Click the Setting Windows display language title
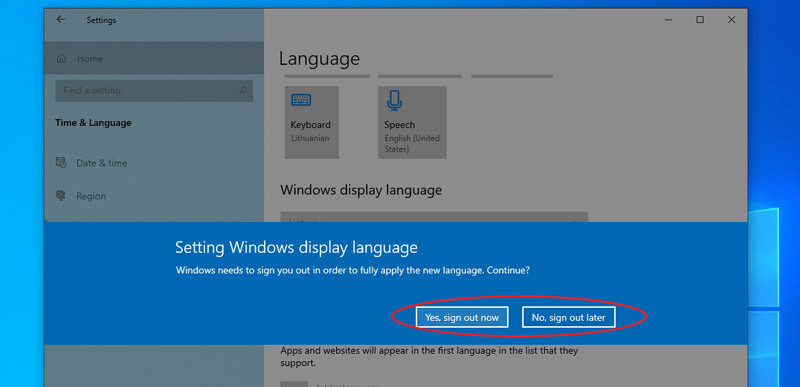This screenshot has width=800, height=387. tap(296, 248)
